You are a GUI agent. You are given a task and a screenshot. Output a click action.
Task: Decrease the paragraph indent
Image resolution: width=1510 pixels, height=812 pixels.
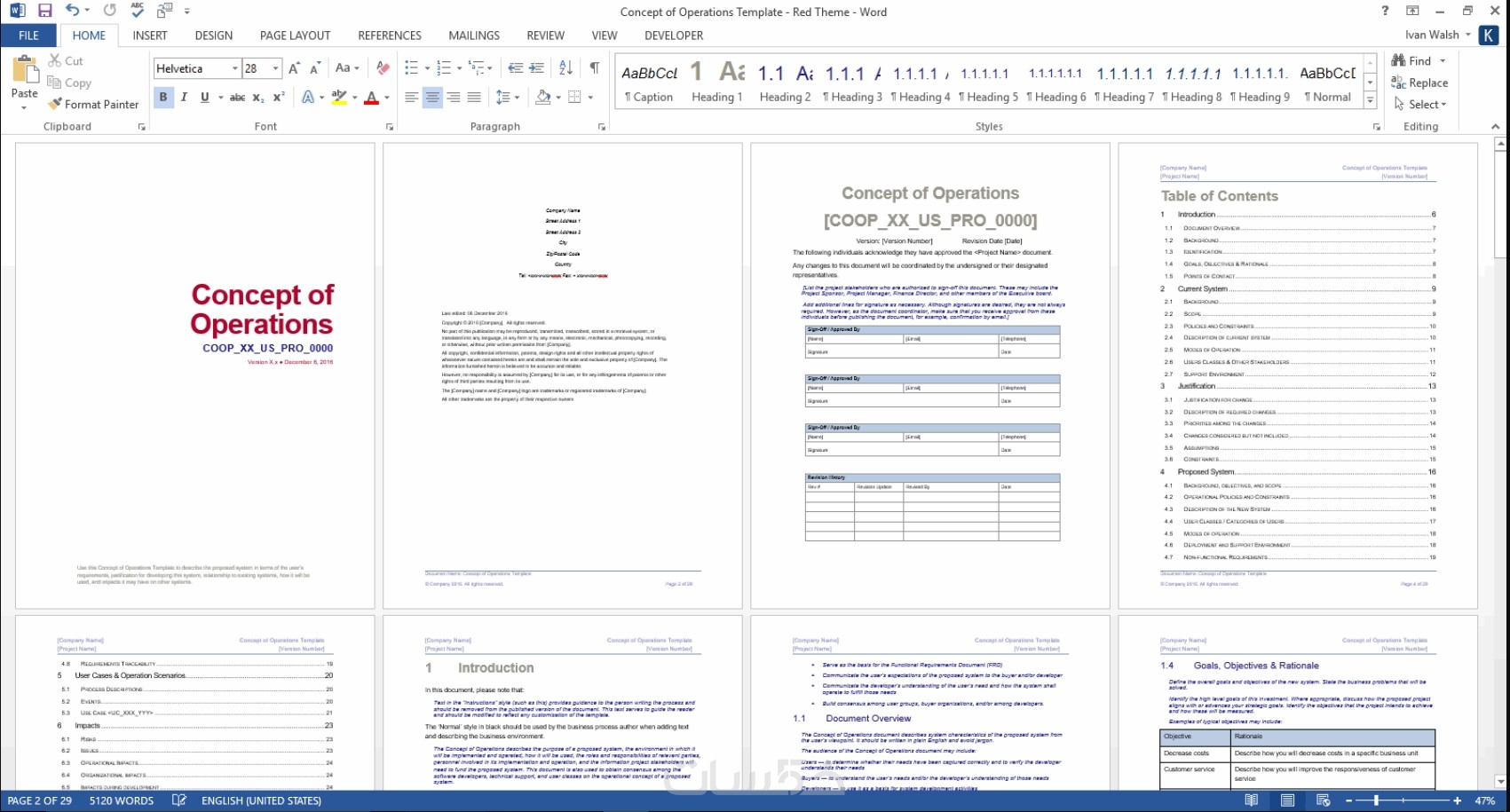tap(515, 68)
